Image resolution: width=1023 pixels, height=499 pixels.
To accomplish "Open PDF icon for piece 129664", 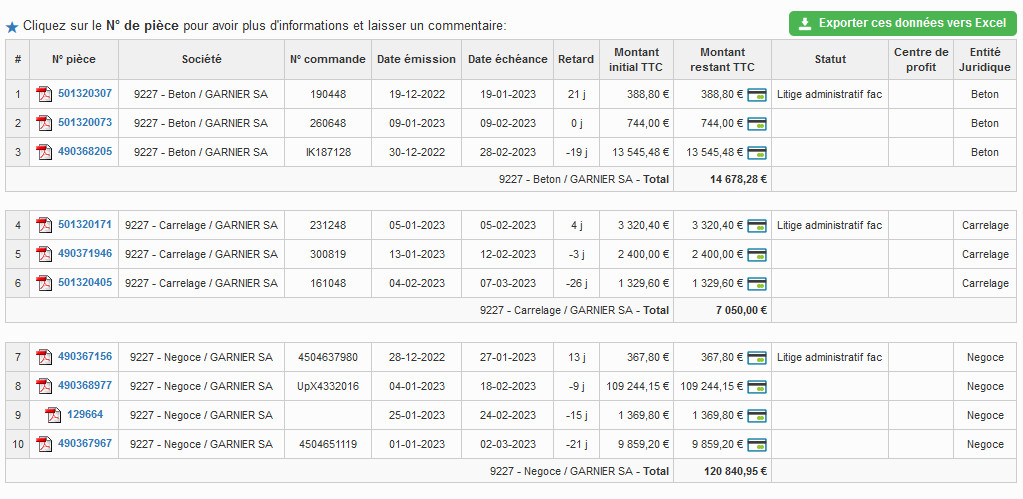I will coord(53,415).
